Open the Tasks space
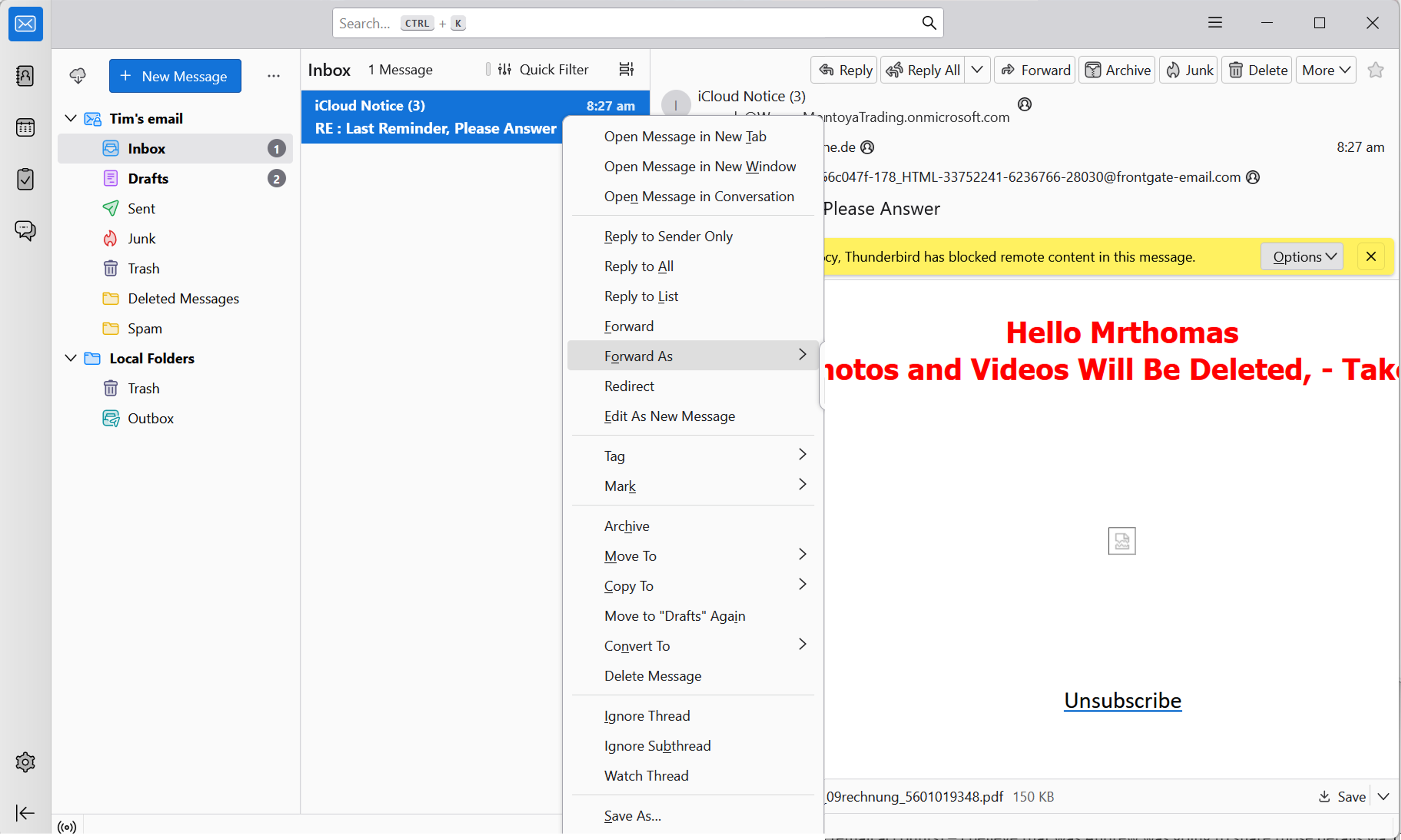The height and width of the screenshot is (840, 1401). point(26,180)
